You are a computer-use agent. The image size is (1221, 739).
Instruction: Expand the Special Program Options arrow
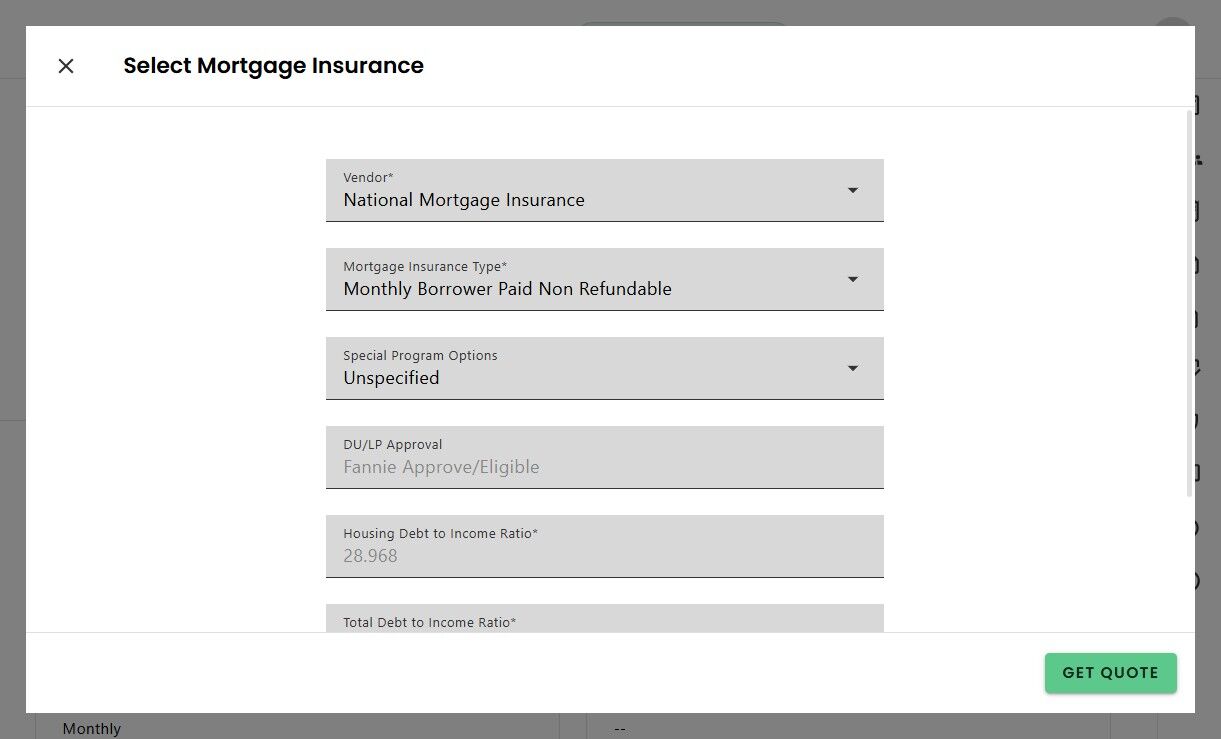(852, 368)
